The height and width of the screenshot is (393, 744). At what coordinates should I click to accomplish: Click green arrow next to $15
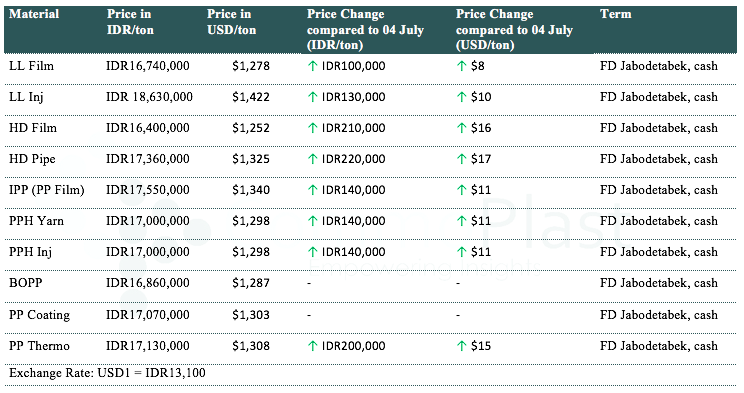tap(461, 346)
